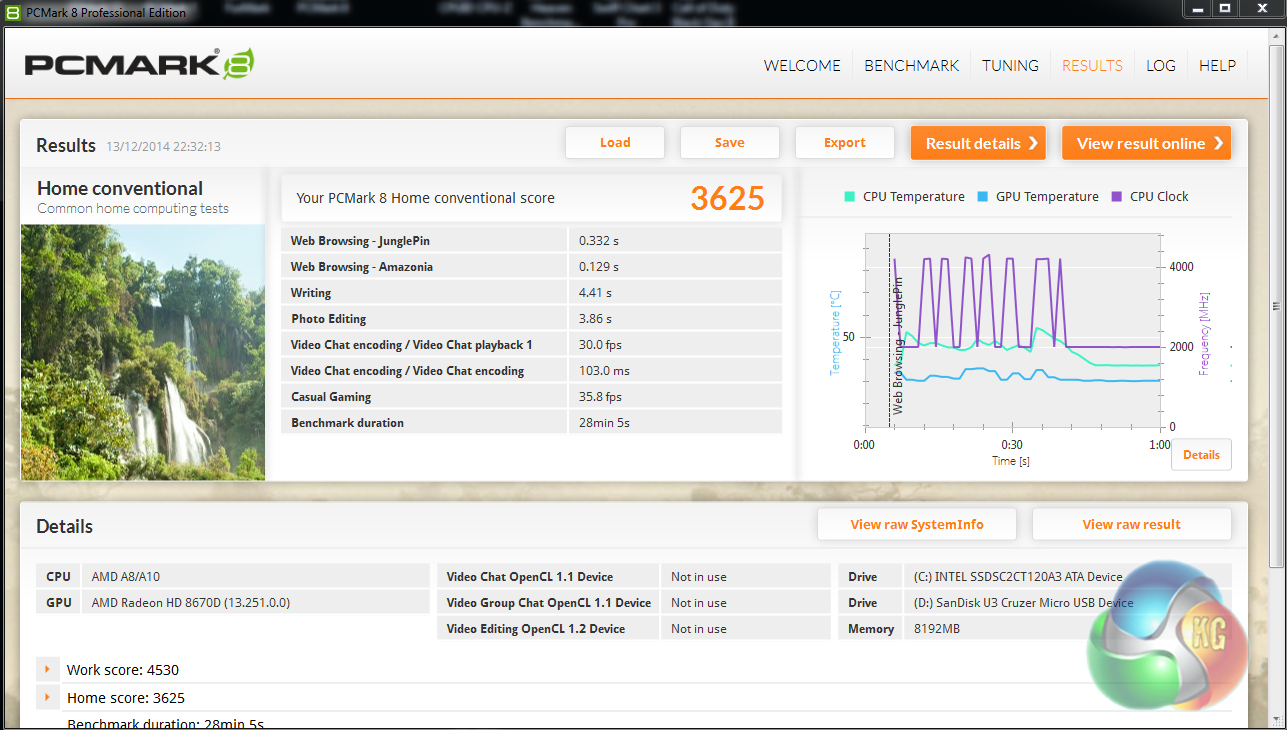Click the vertical scrollbar thumb

1277,305
